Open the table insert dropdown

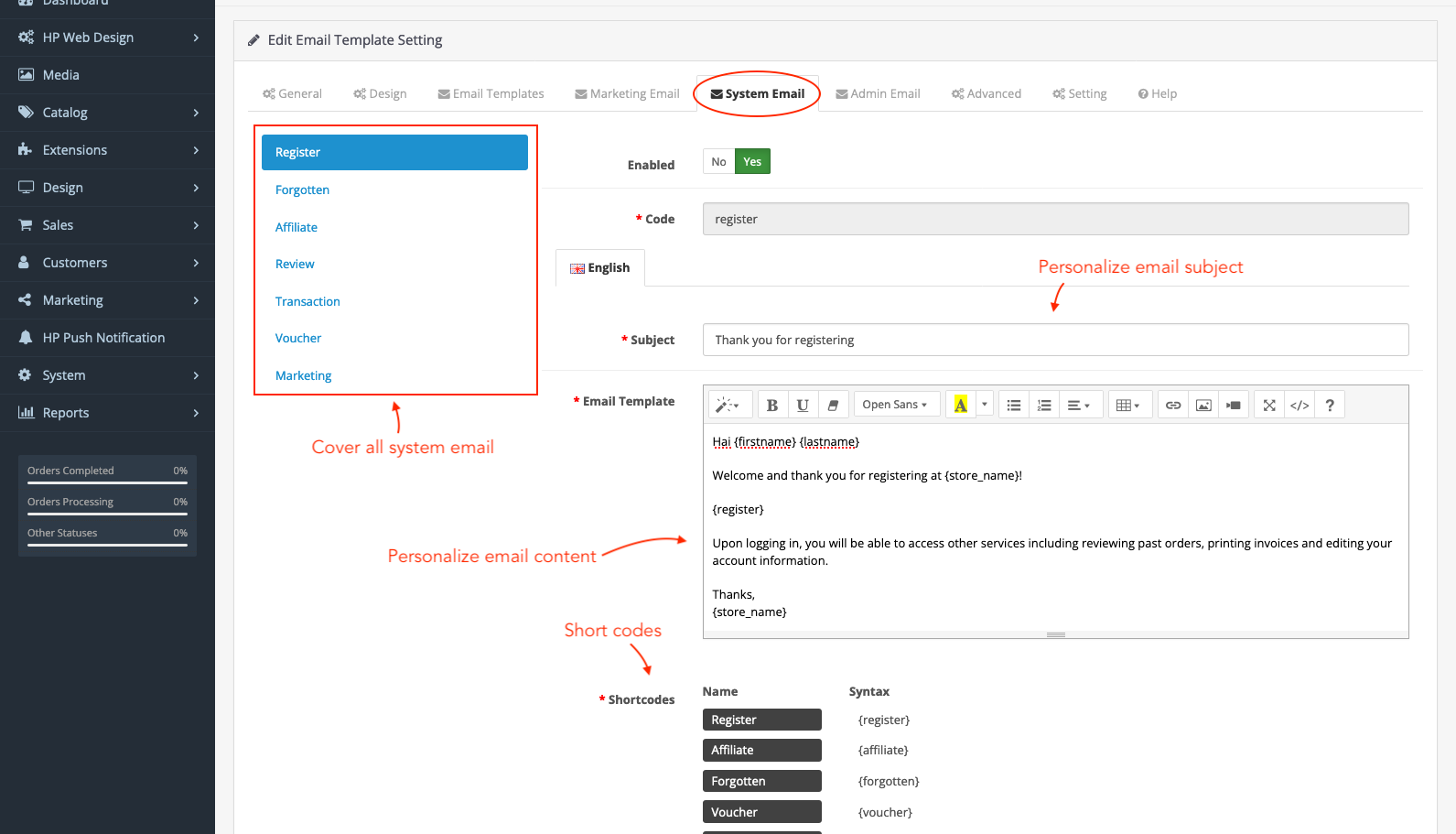click(1127, 405)
